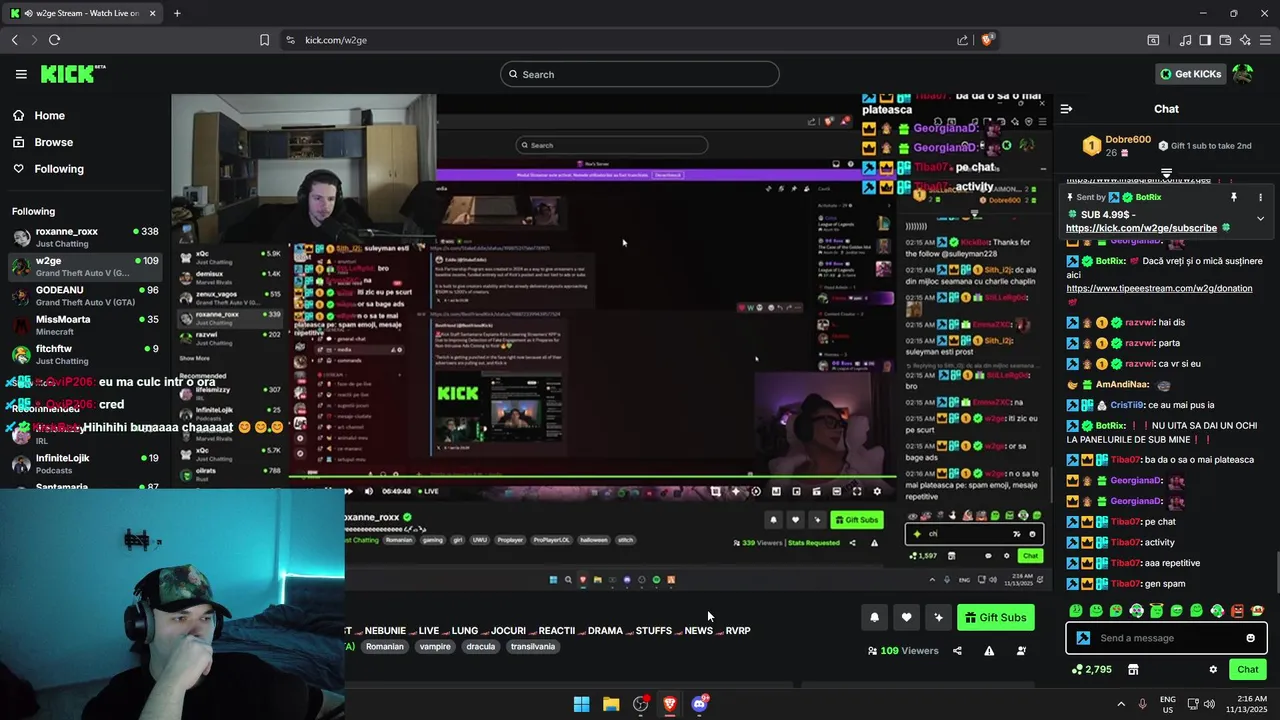Click the green Gift Subs button
1280x720 pixels.
996,617
